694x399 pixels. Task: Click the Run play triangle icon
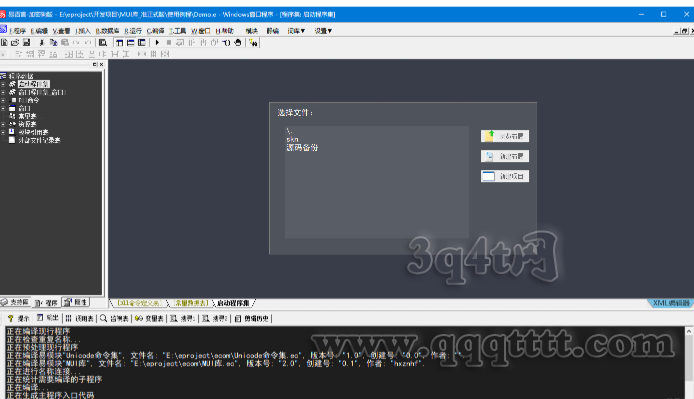pyautogui.click(x=157, y=43)
